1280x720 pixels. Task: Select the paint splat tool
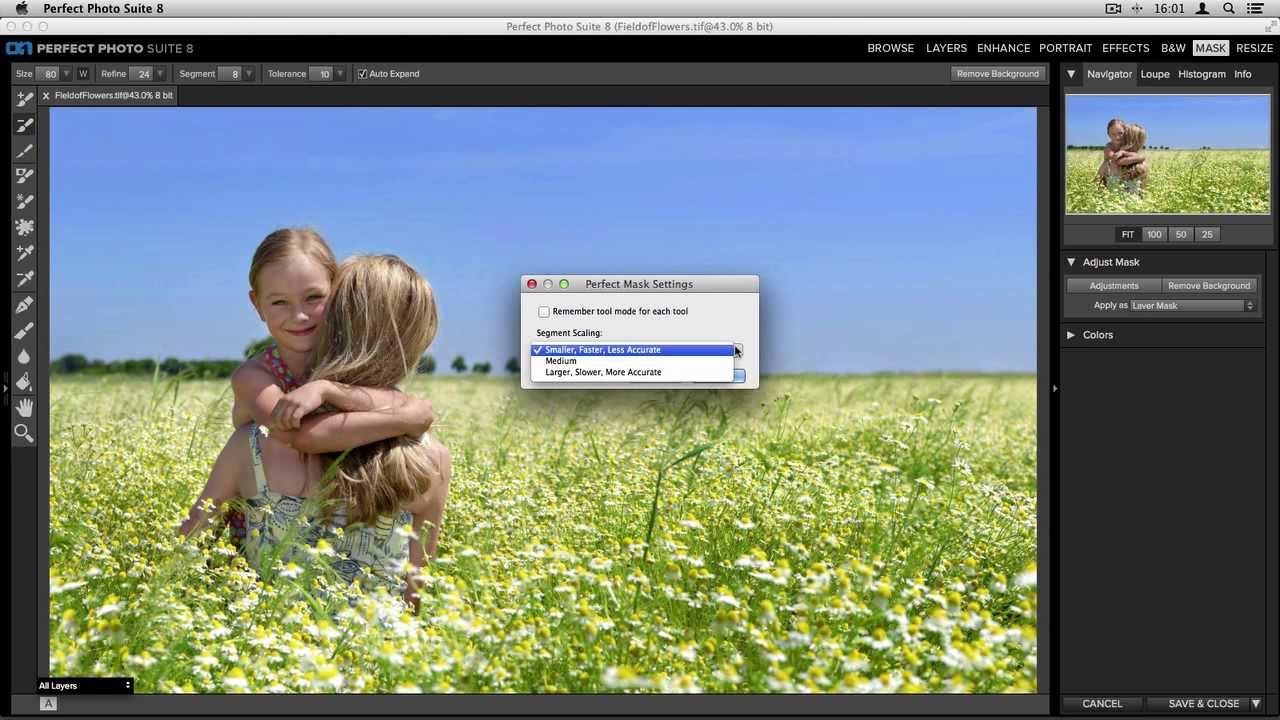25,228
